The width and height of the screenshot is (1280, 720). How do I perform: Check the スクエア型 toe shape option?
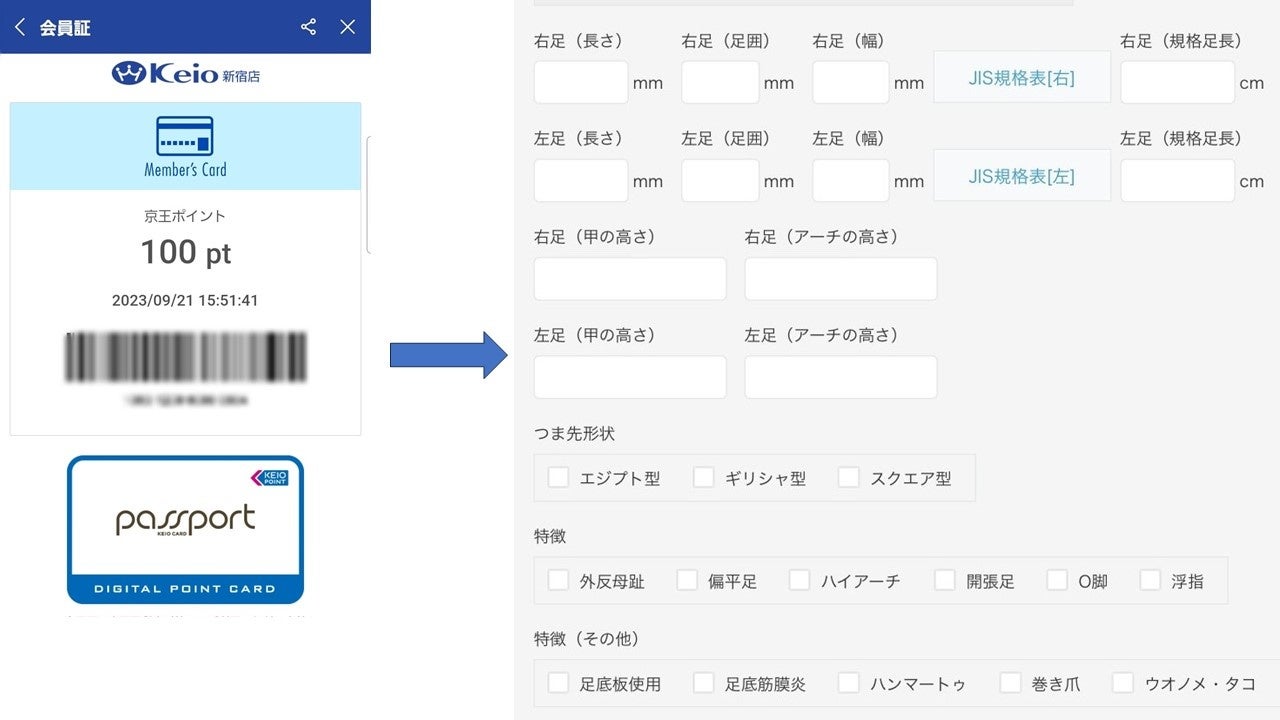[849, 477]
